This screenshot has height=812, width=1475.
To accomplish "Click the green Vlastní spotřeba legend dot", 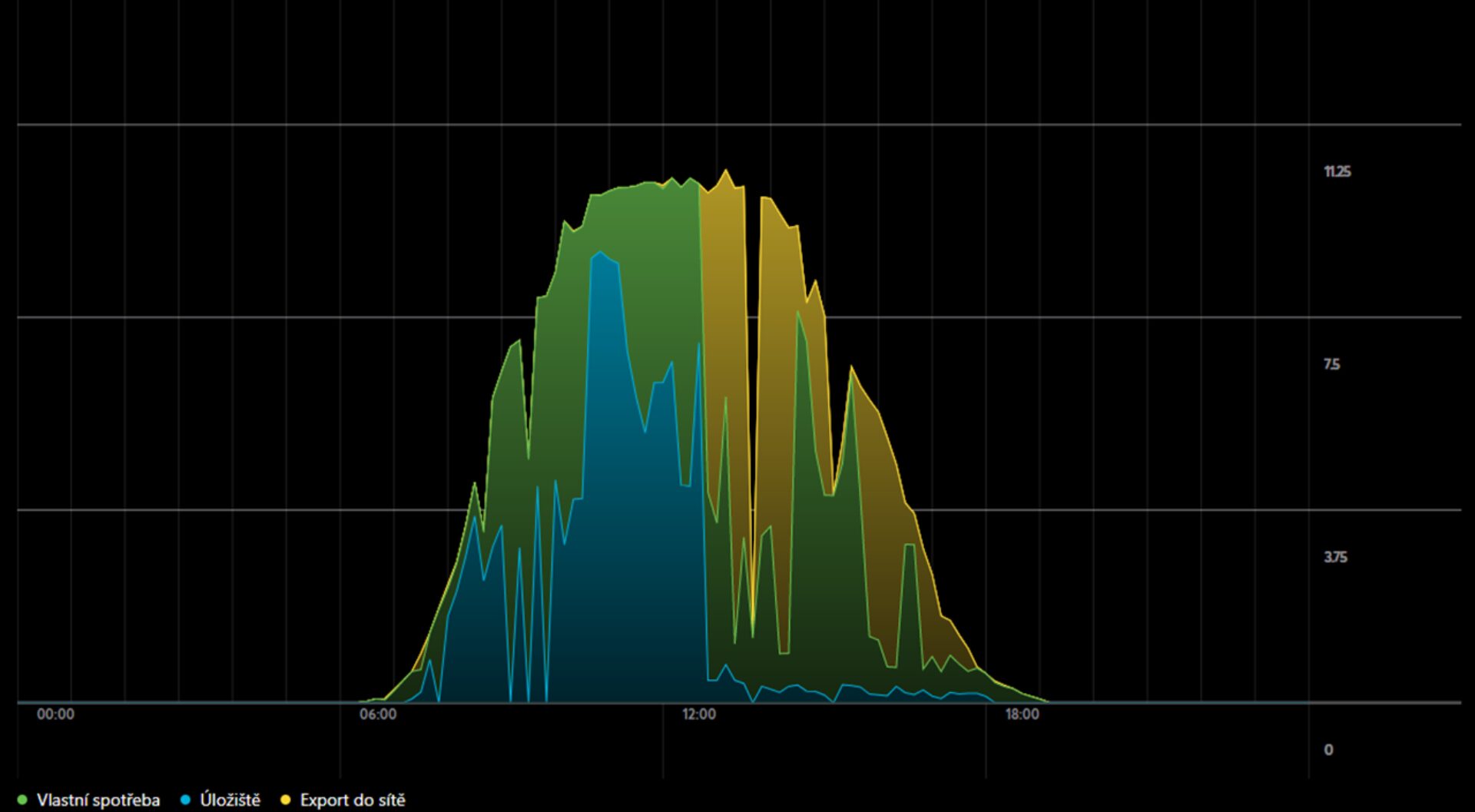I will coord(22,800).
